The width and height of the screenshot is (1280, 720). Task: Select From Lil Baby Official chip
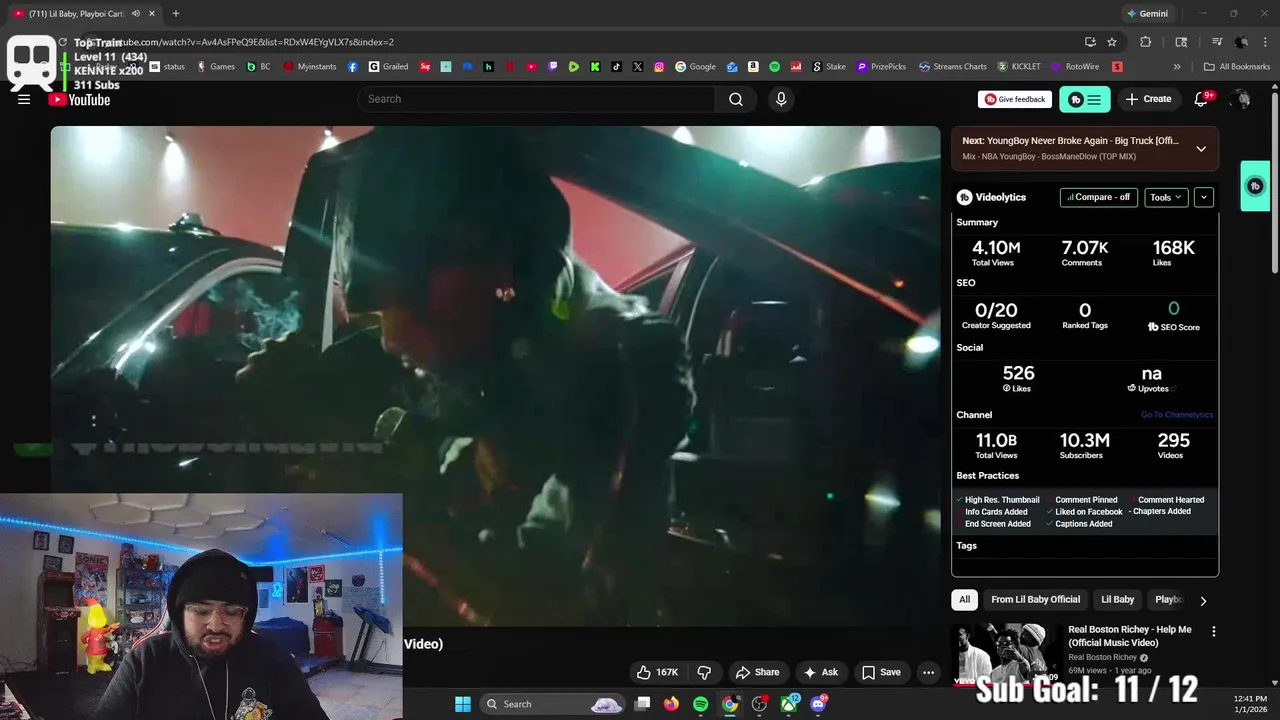[x=1035, y=599]
